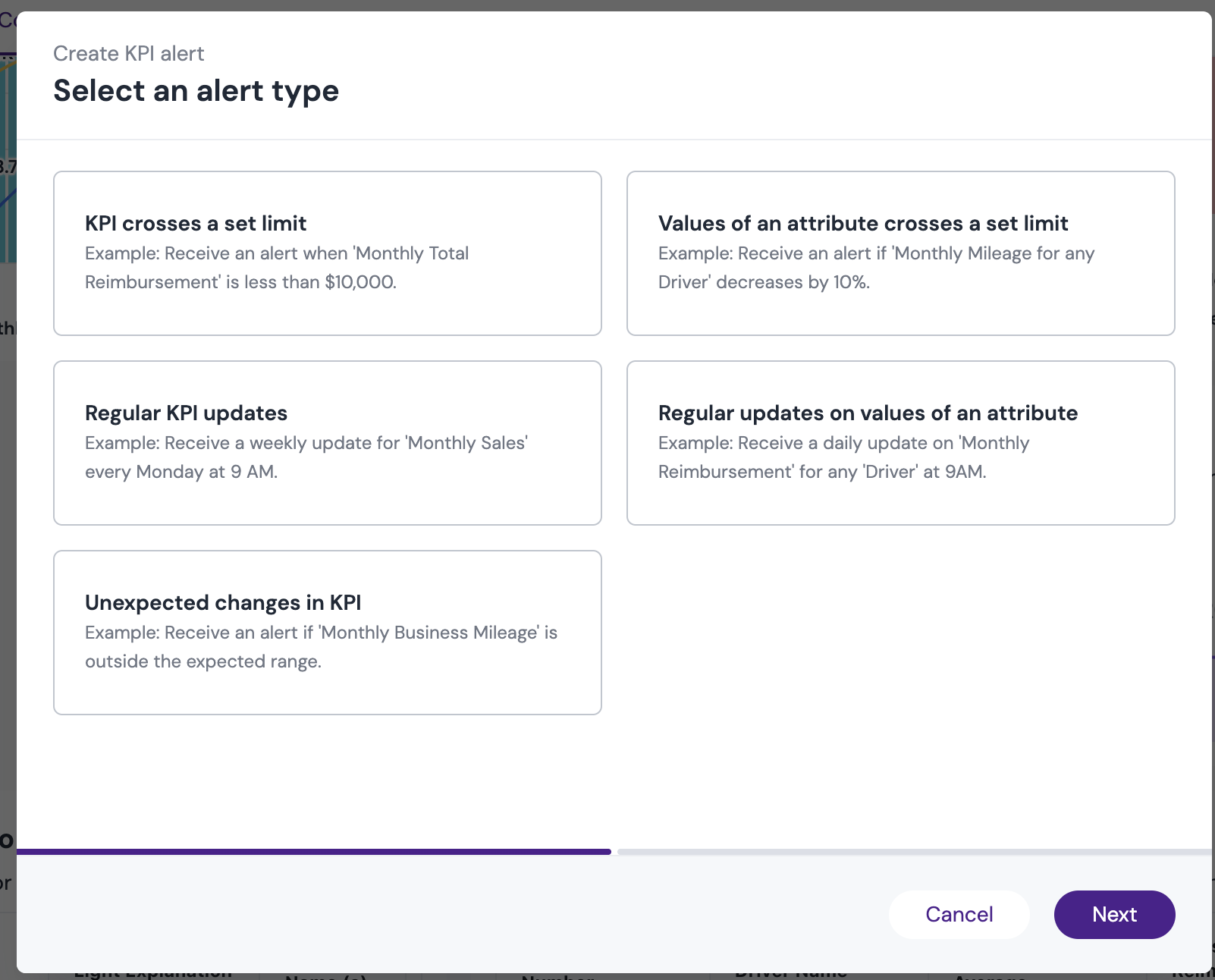Click the partially hidden 'Driver Name' column header
This screenshot has width=1215, height=980.
(791, 975)
